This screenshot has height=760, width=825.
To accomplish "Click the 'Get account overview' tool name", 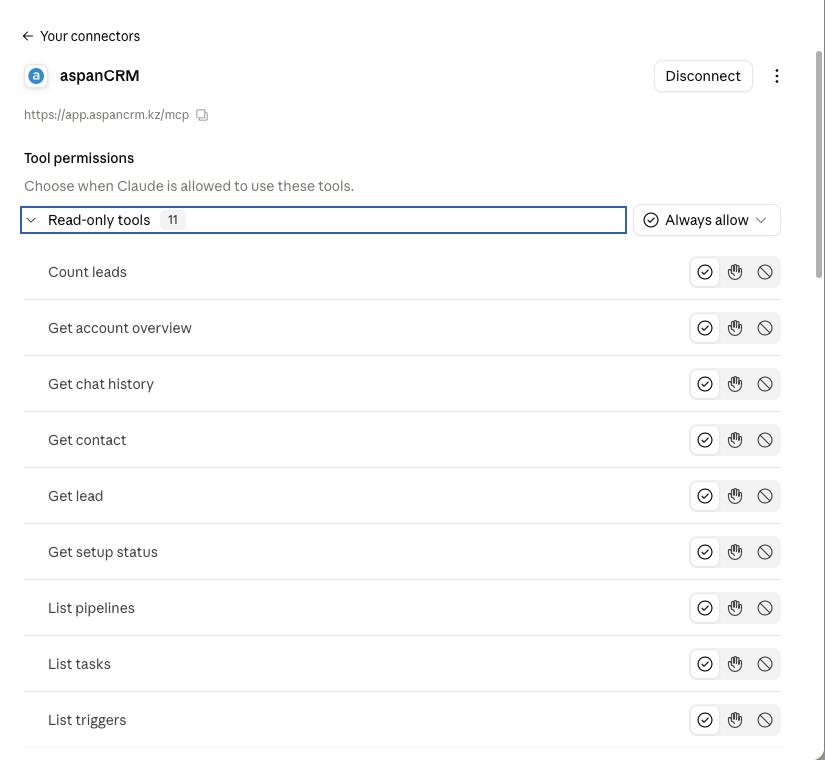I will 120,328.
